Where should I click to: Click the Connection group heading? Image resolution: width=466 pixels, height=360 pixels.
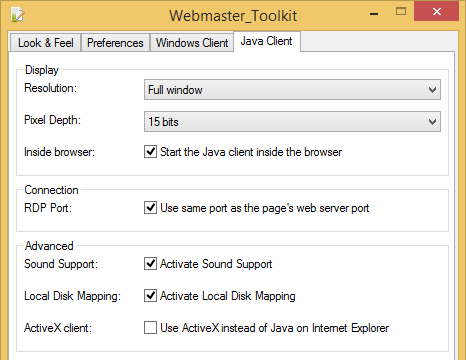click(51, 190)
